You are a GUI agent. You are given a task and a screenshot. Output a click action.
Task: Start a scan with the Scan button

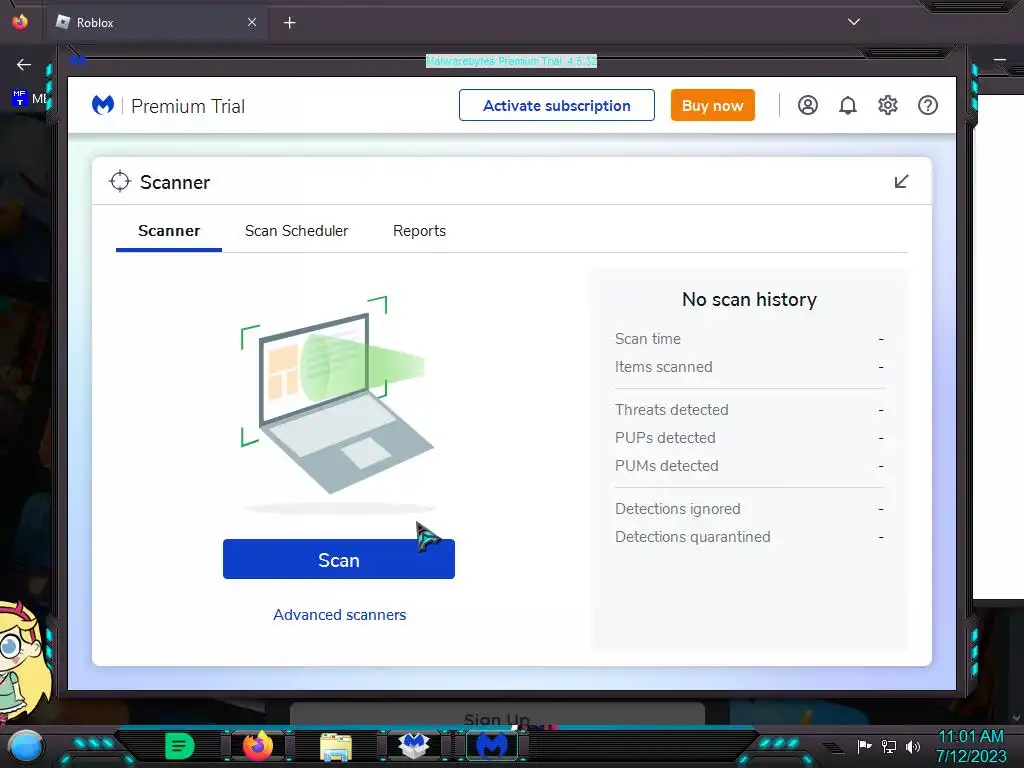point(339,559)
